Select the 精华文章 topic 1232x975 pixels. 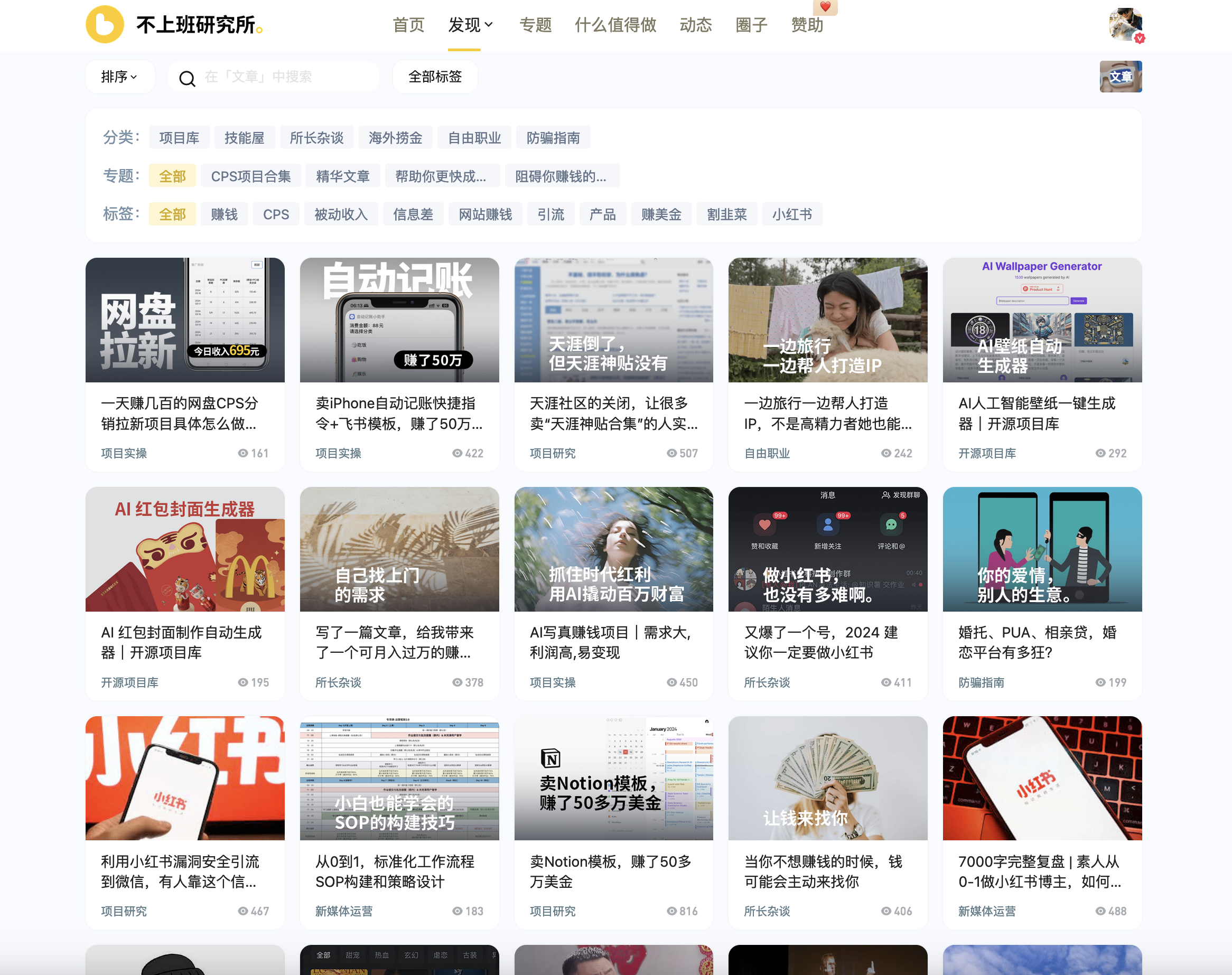pyautogui.click(x=343, y=176)
